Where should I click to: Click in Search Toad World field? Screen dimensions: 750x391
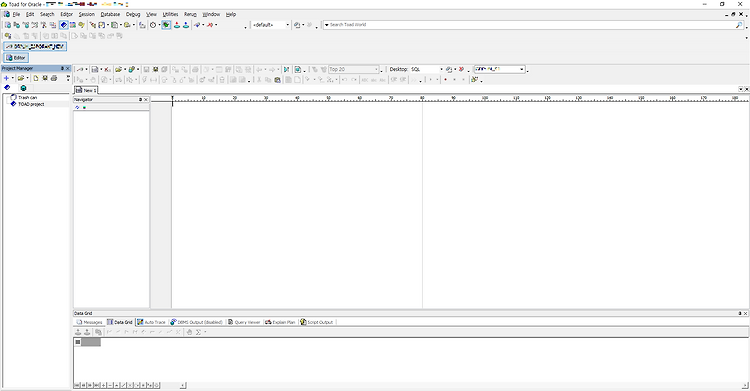tap(531, 24)
